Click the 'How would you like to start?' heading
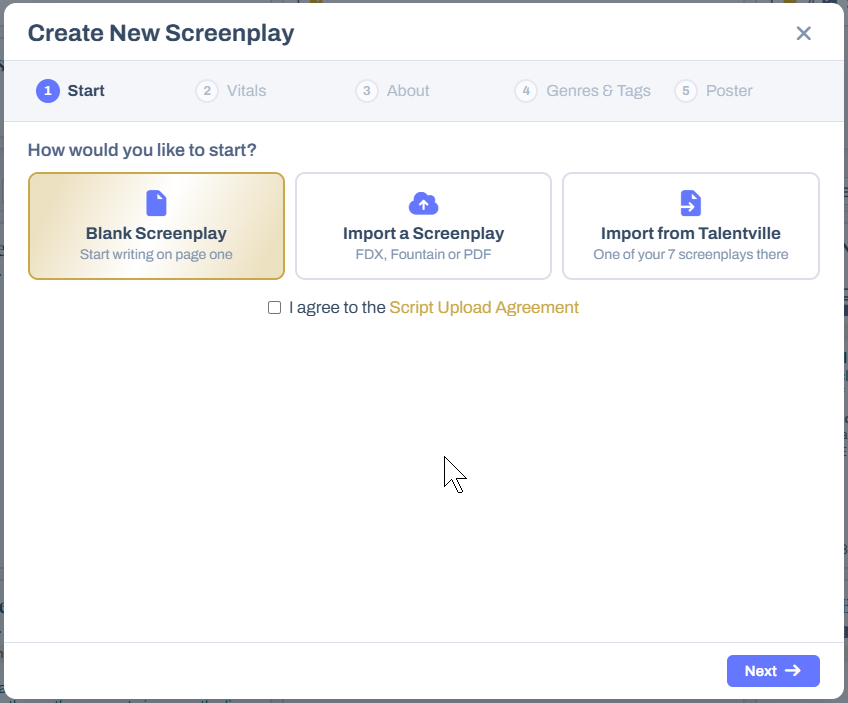848x703 pixels. (142, 150)
